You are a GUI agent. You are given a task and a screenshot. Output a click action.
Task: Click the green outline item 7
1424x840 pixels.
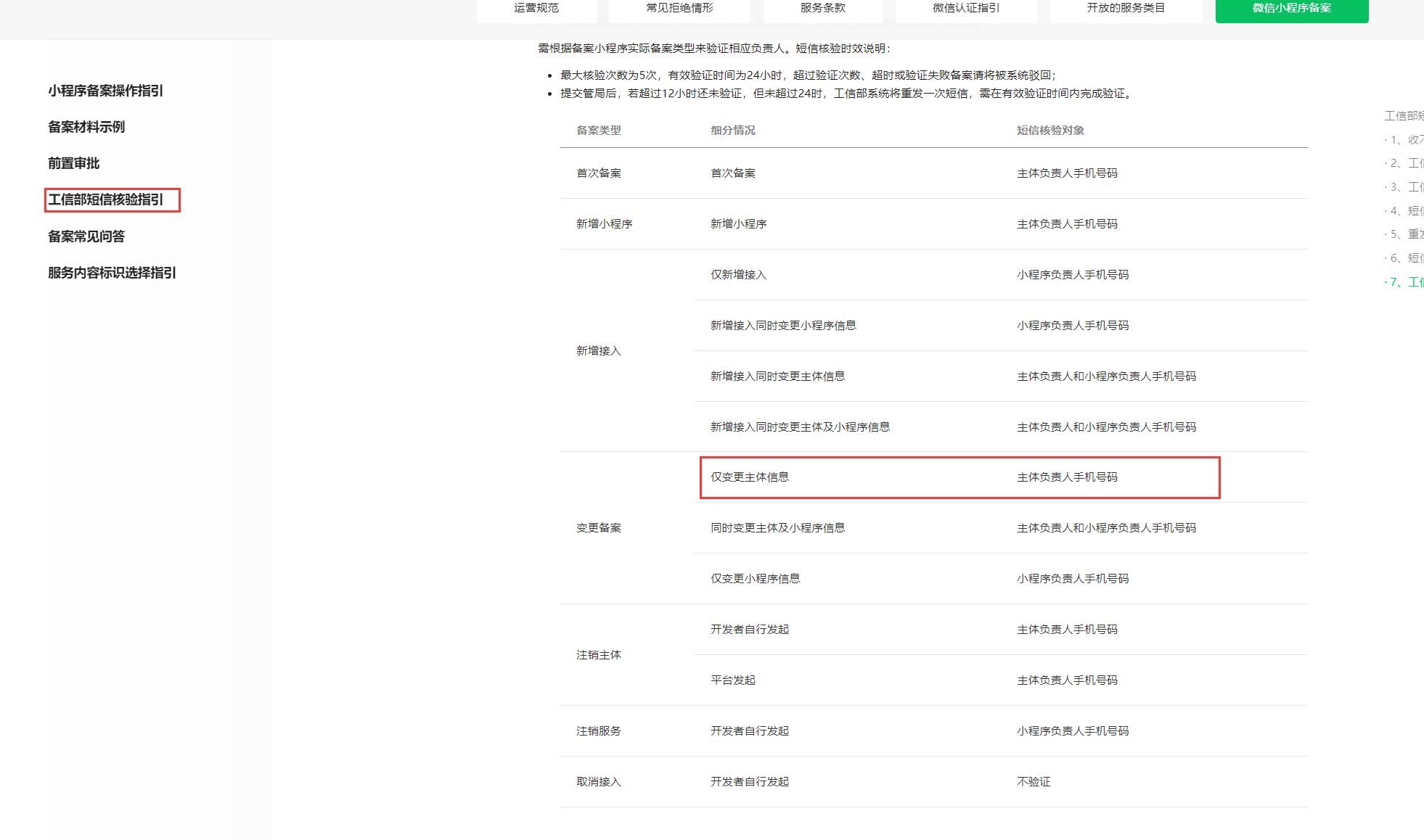1406,281
